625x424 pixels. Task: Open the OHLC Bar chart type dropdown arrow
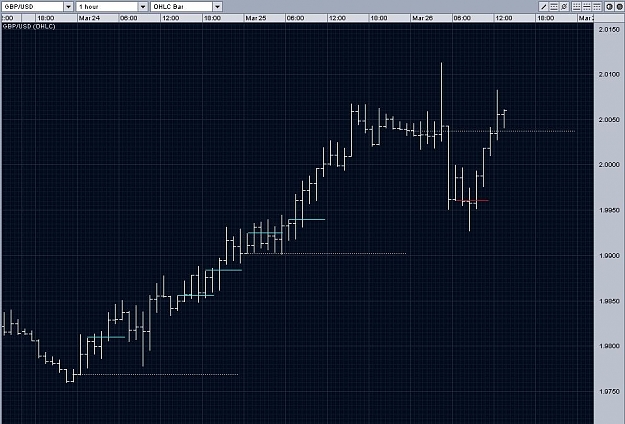218,6
